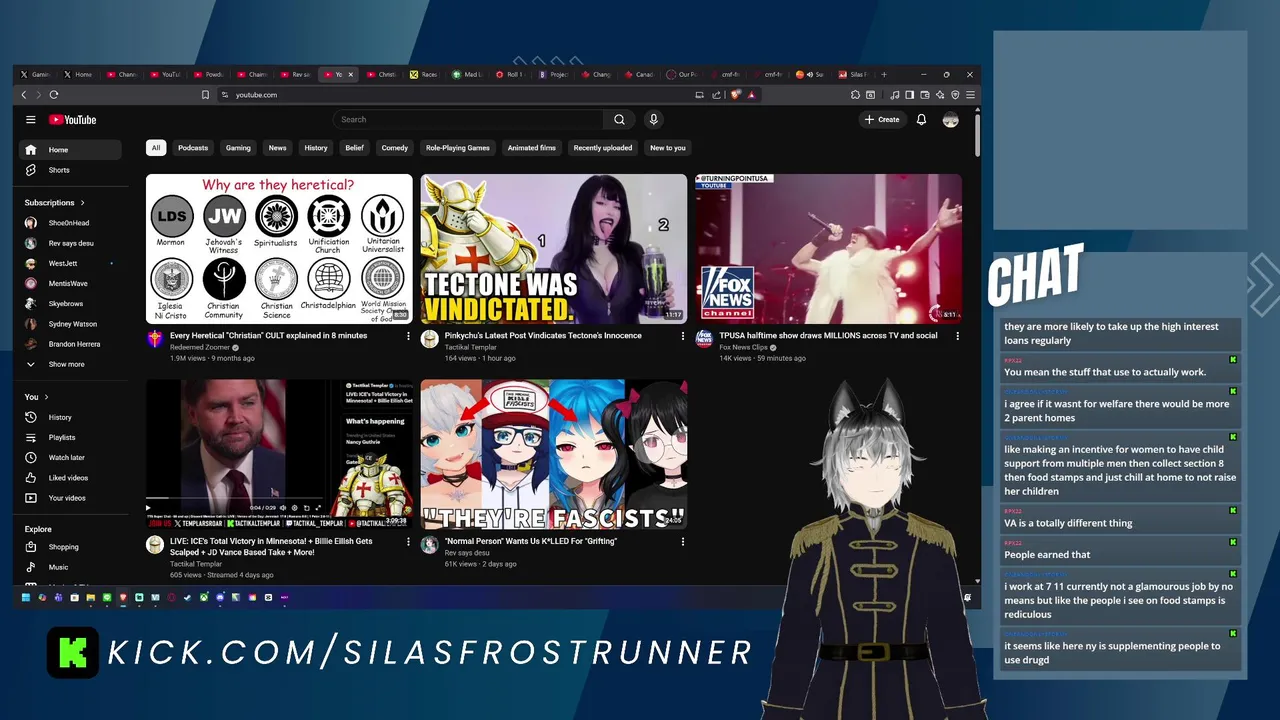Open Brandon Herrera subscription channel
This screenshot has height=720, width=1280.
pos(70,344)
